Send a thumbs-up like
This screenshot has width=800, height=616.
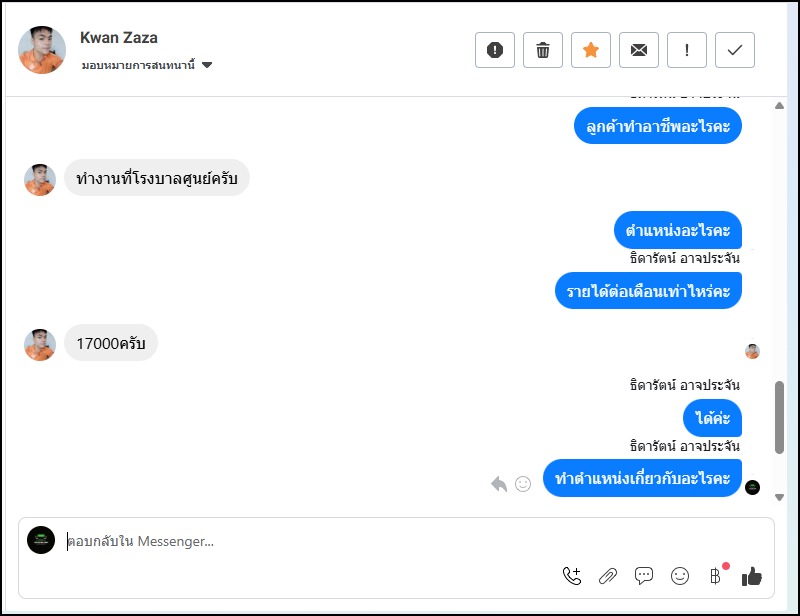(752, 575)
